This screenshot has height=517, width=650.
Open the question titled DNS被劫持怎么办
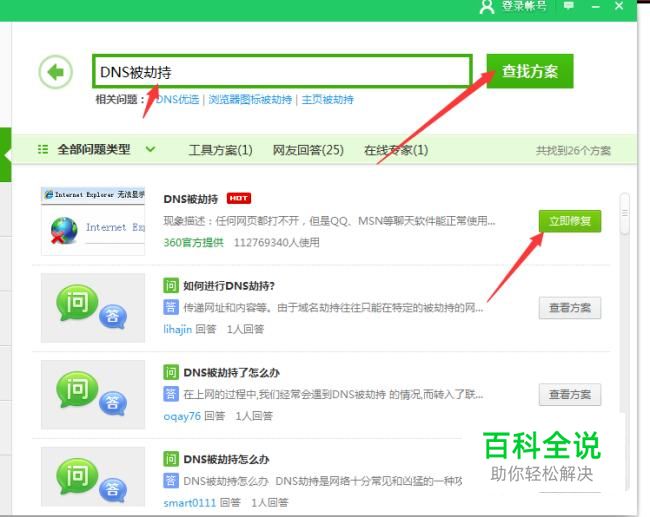click(x=226, y=459)
